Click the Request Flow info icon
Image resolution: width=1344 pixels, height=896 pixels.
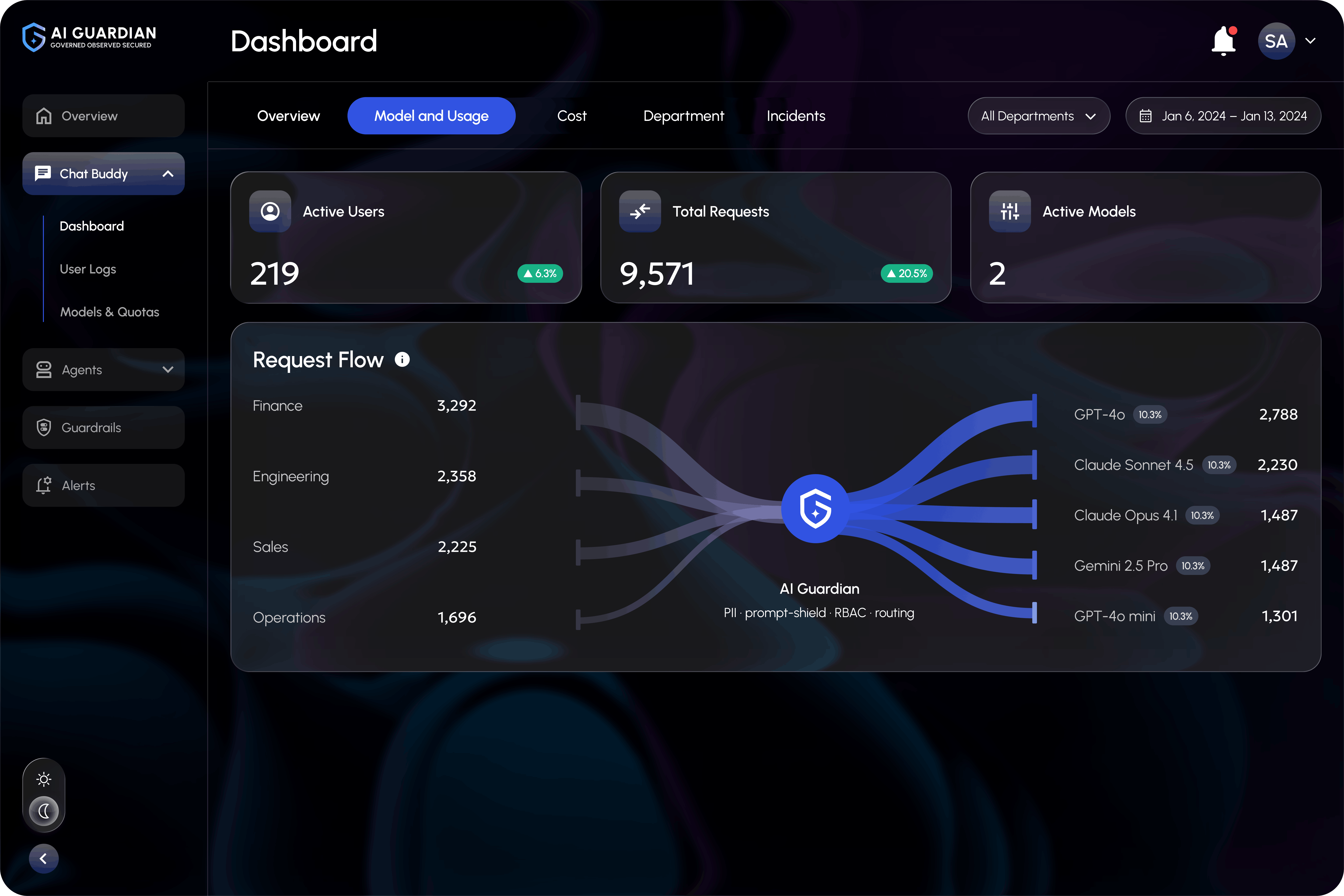click(402, 359)
